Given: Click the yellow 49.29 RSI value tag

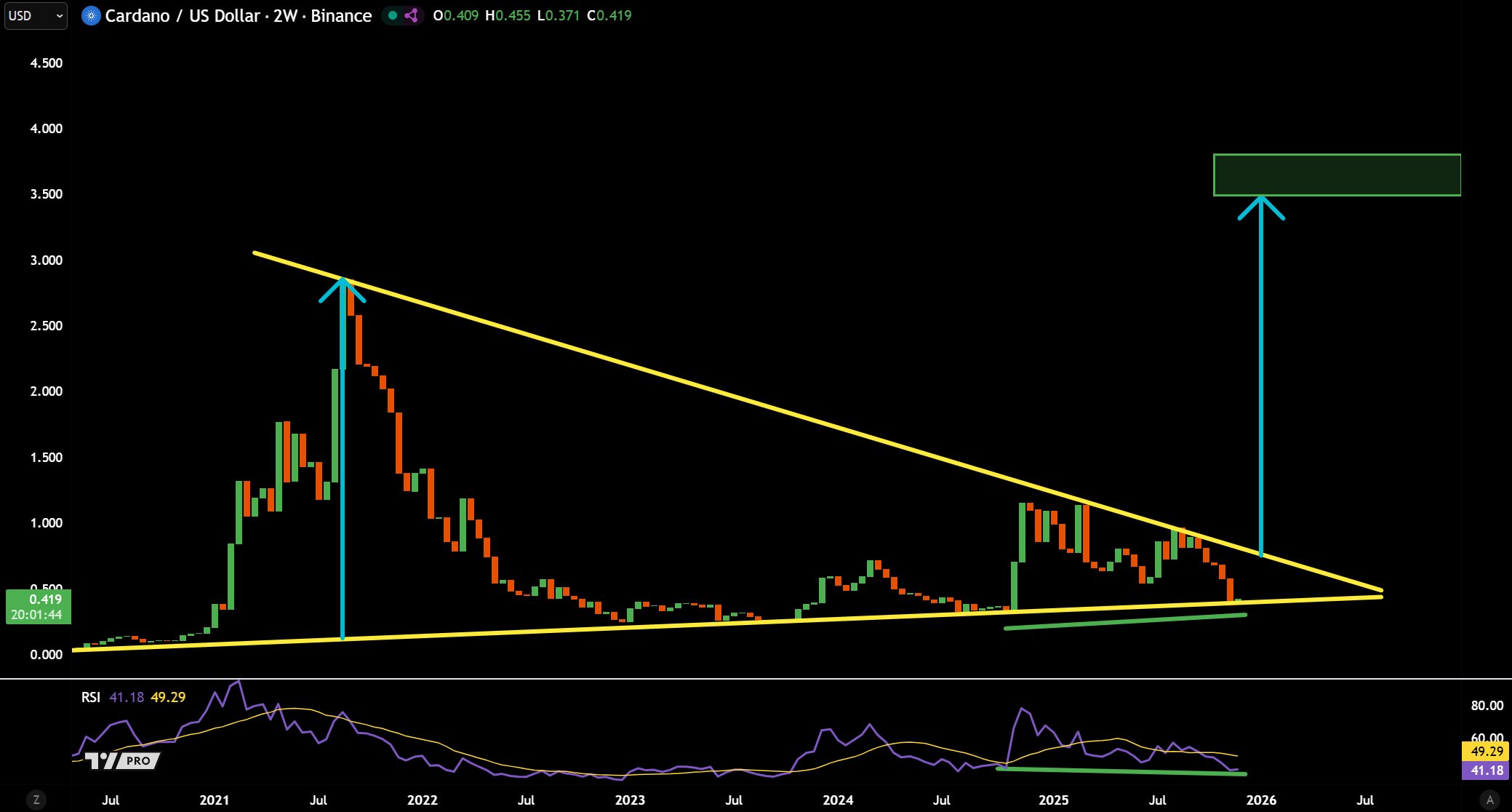Looking at the screenshot, I should 1484,750.
